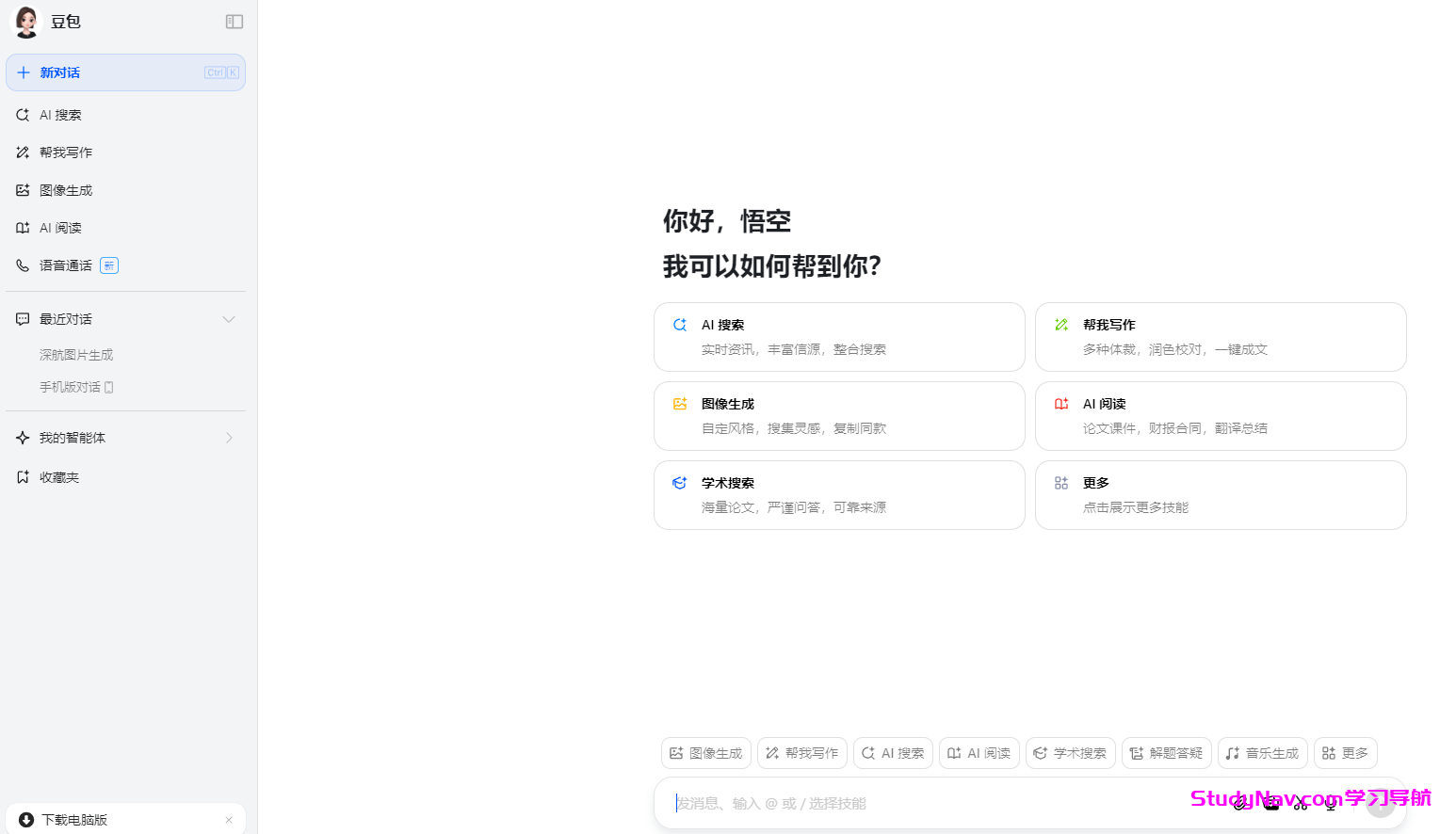
Task: Start a 新对话 new conversation
Action: [59, 72]
